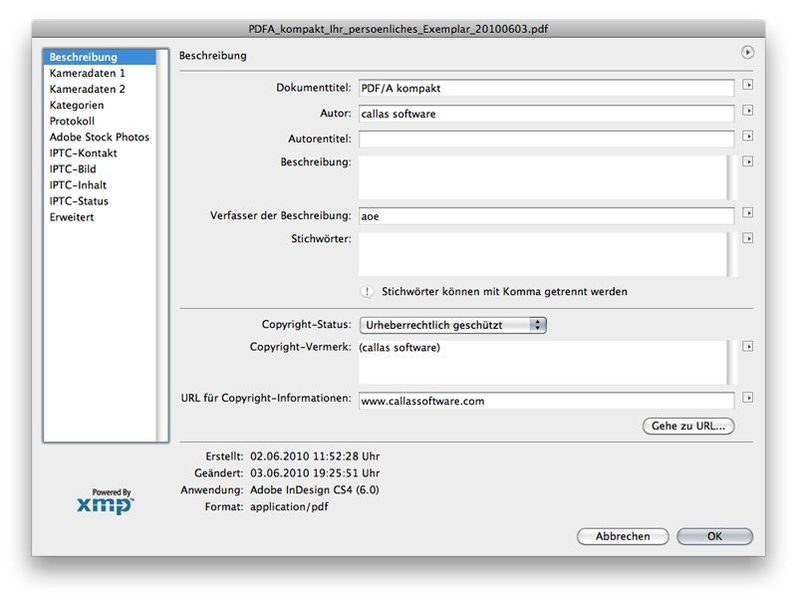Click the Gehe zu URL... button
The height and width of the screenshot is (600, 797).
(x=688, y=426)
